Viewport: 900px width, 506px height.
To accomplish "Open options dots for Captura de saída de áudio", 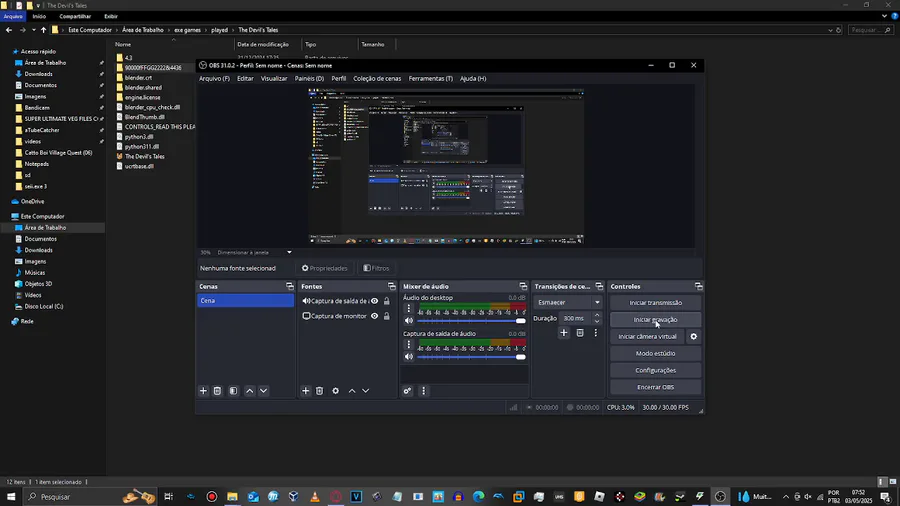I will point(409,344).
